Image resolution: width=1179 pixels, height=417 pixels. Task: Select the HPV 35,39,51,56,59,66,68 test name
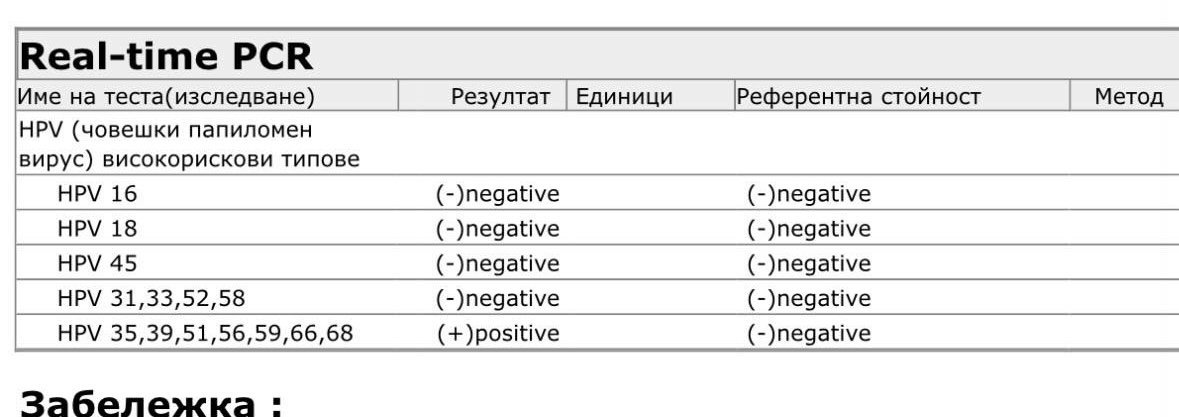coord(205,334)
